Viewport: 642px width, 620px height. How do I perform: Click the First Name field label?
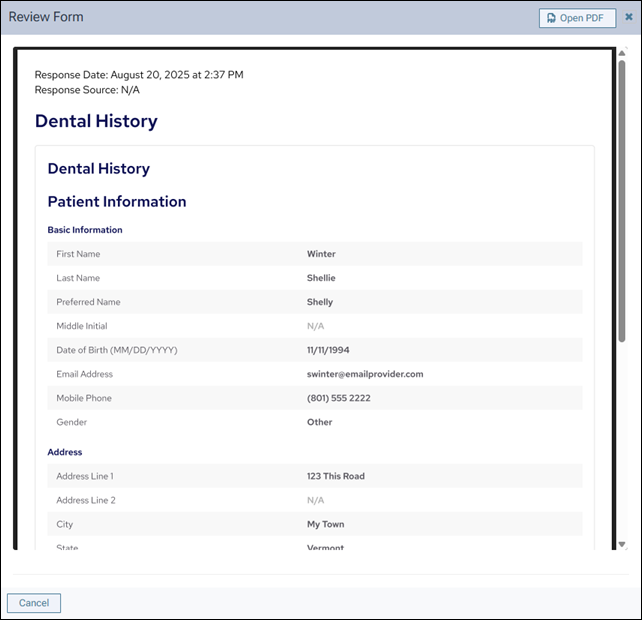click(78, 254)
